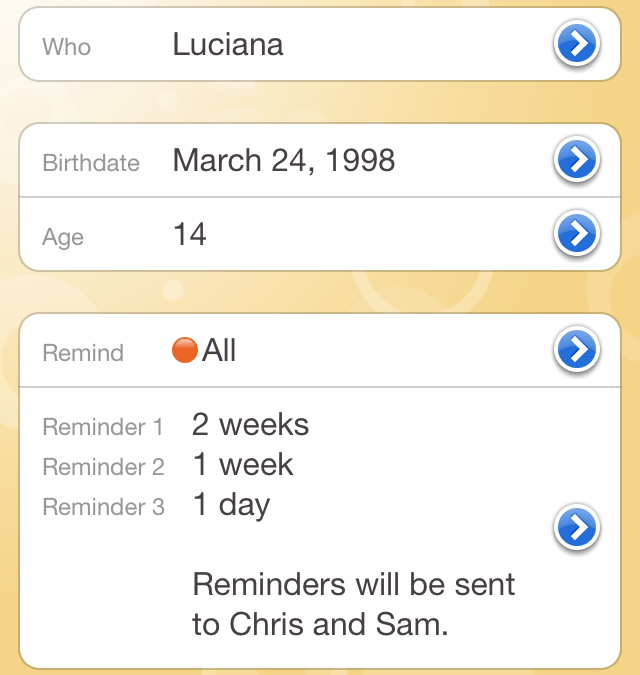The image size is (640, 675).
Task: Tap the note about Chris and Sam
Action: click(x=353, y=604)
